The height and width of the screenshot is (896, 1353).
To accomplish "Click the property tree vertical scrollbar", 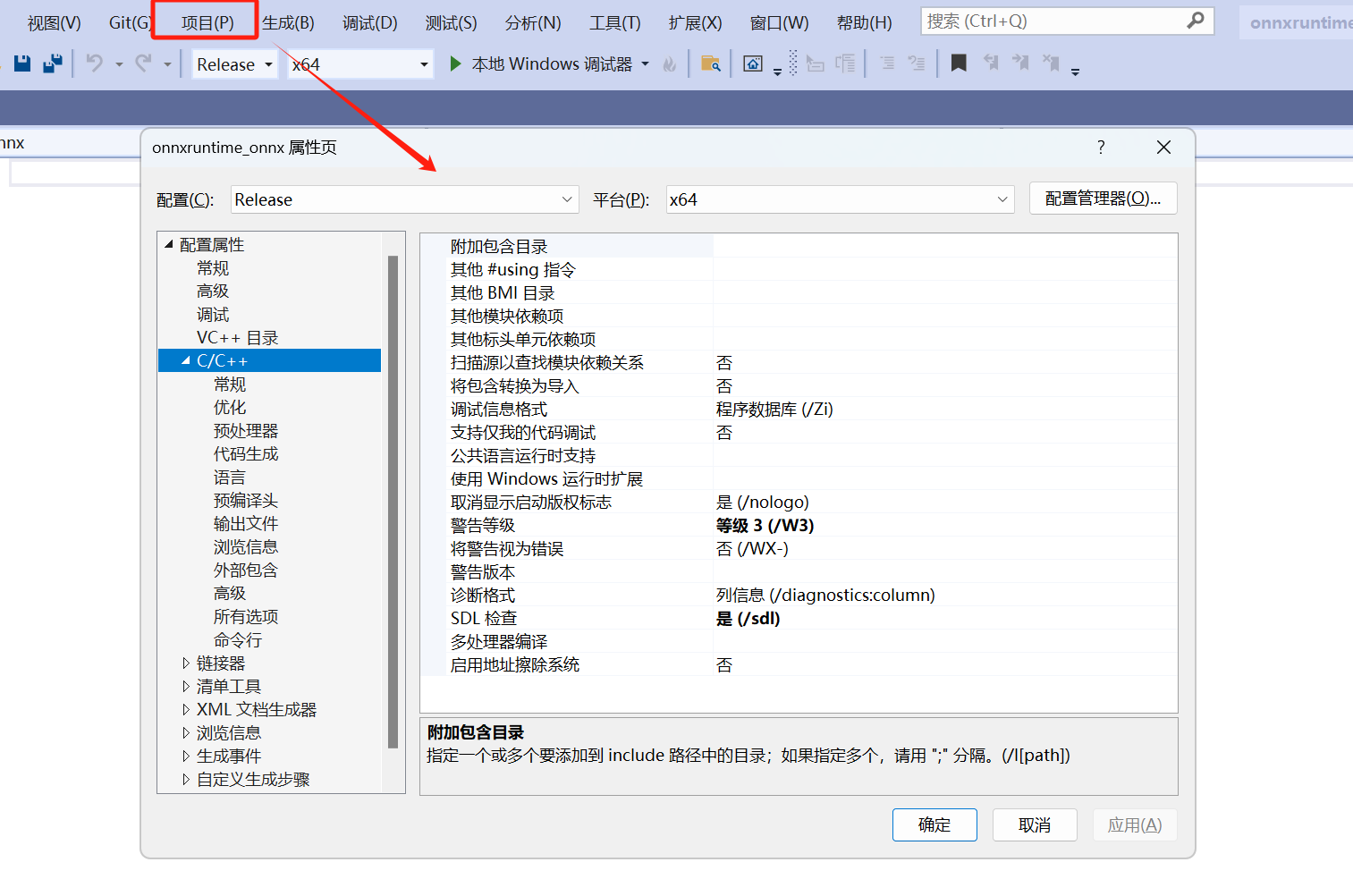I will [393, 501].
